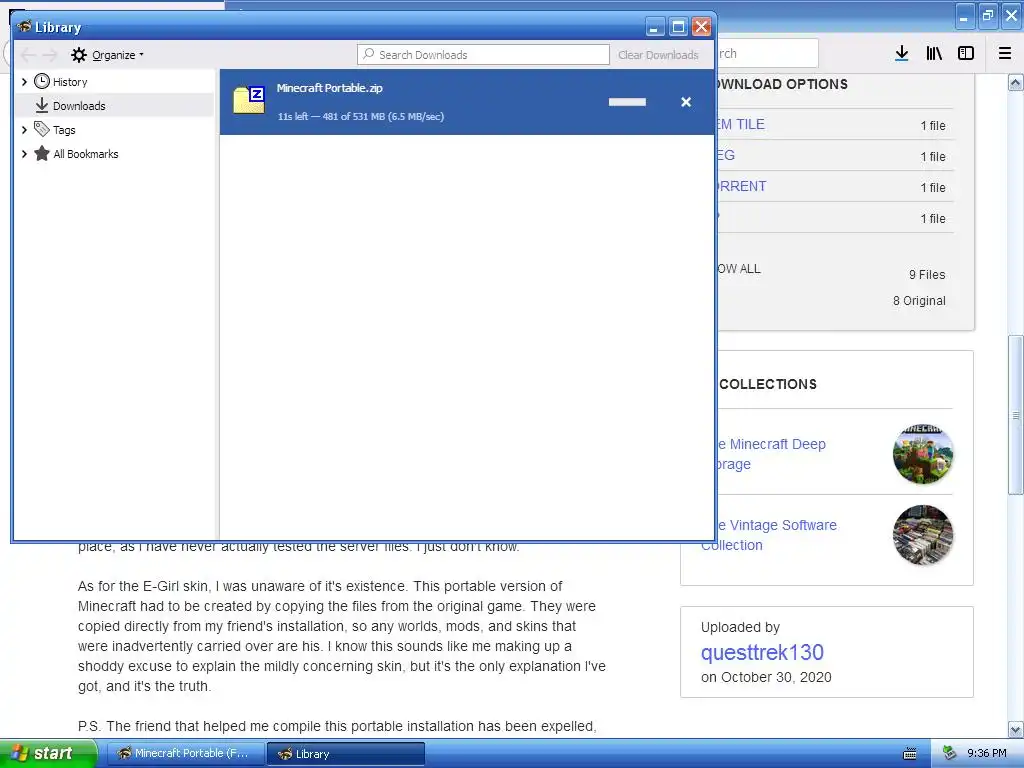The image size is (1024, 768).
Task: Click the 9 Files count text
Action: tap(927, 274)
